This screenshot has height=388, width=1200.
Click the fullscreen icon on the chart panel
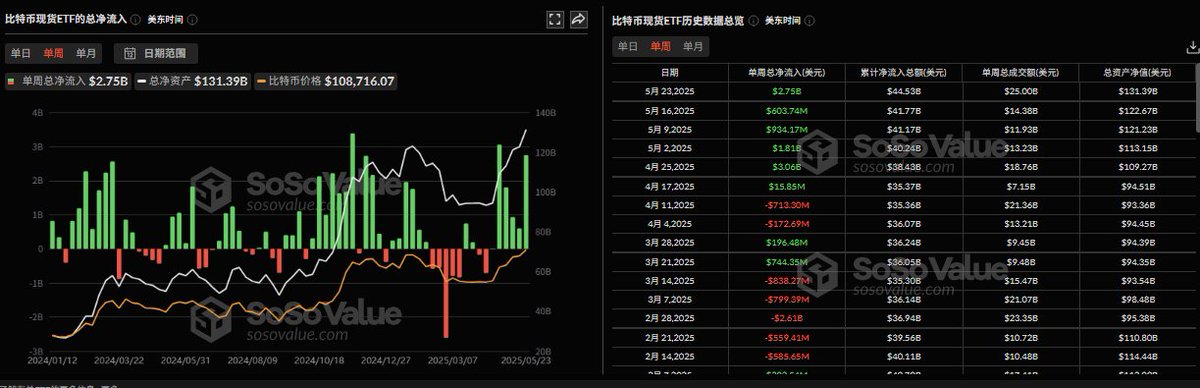click(556, 19)
